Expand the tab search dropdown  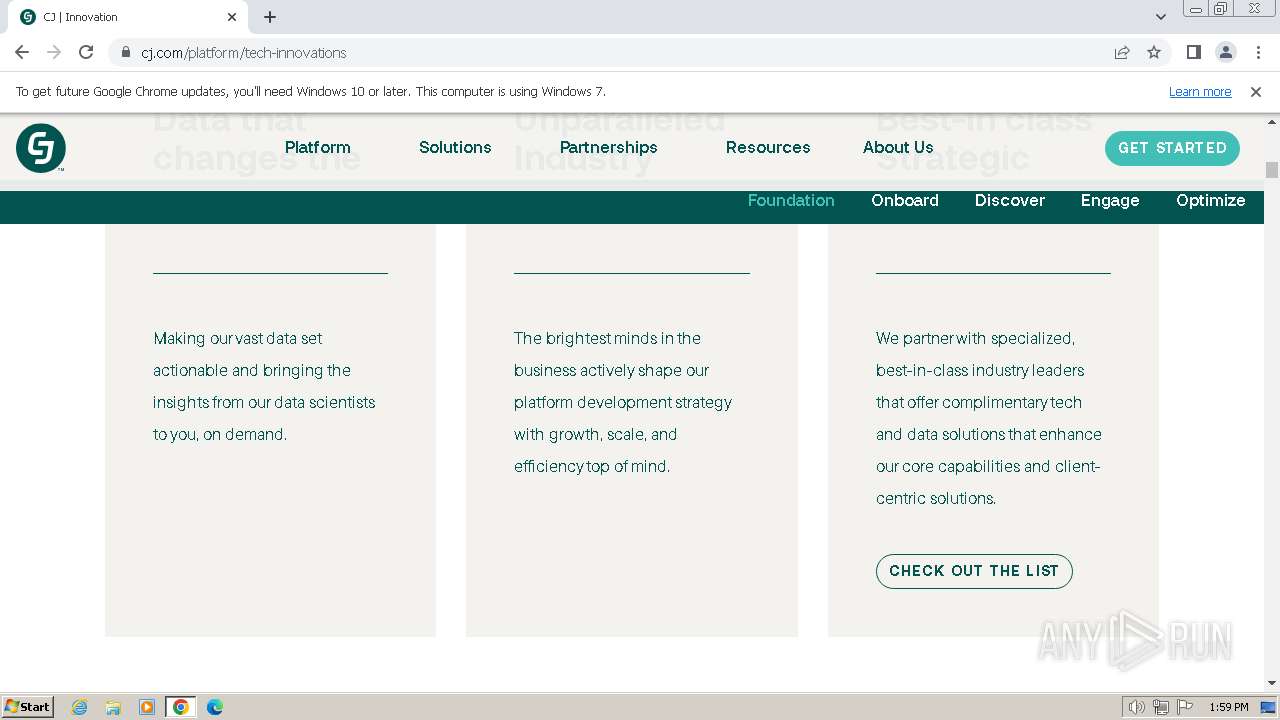point(1160,17)
